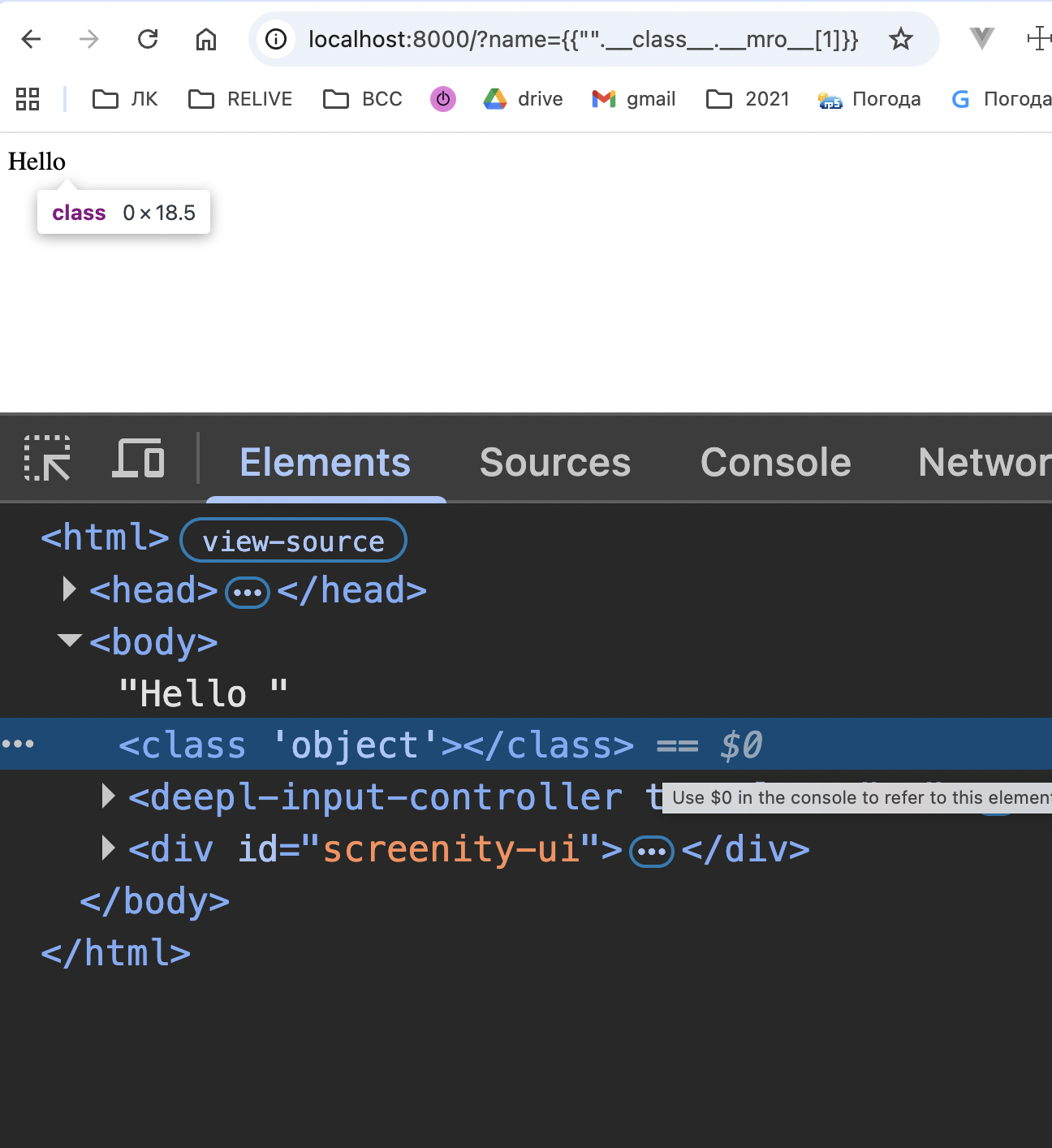Switch to the Elements tab
The width and height of the screenshot is (1052, 1148).
(x=326, y=462)
